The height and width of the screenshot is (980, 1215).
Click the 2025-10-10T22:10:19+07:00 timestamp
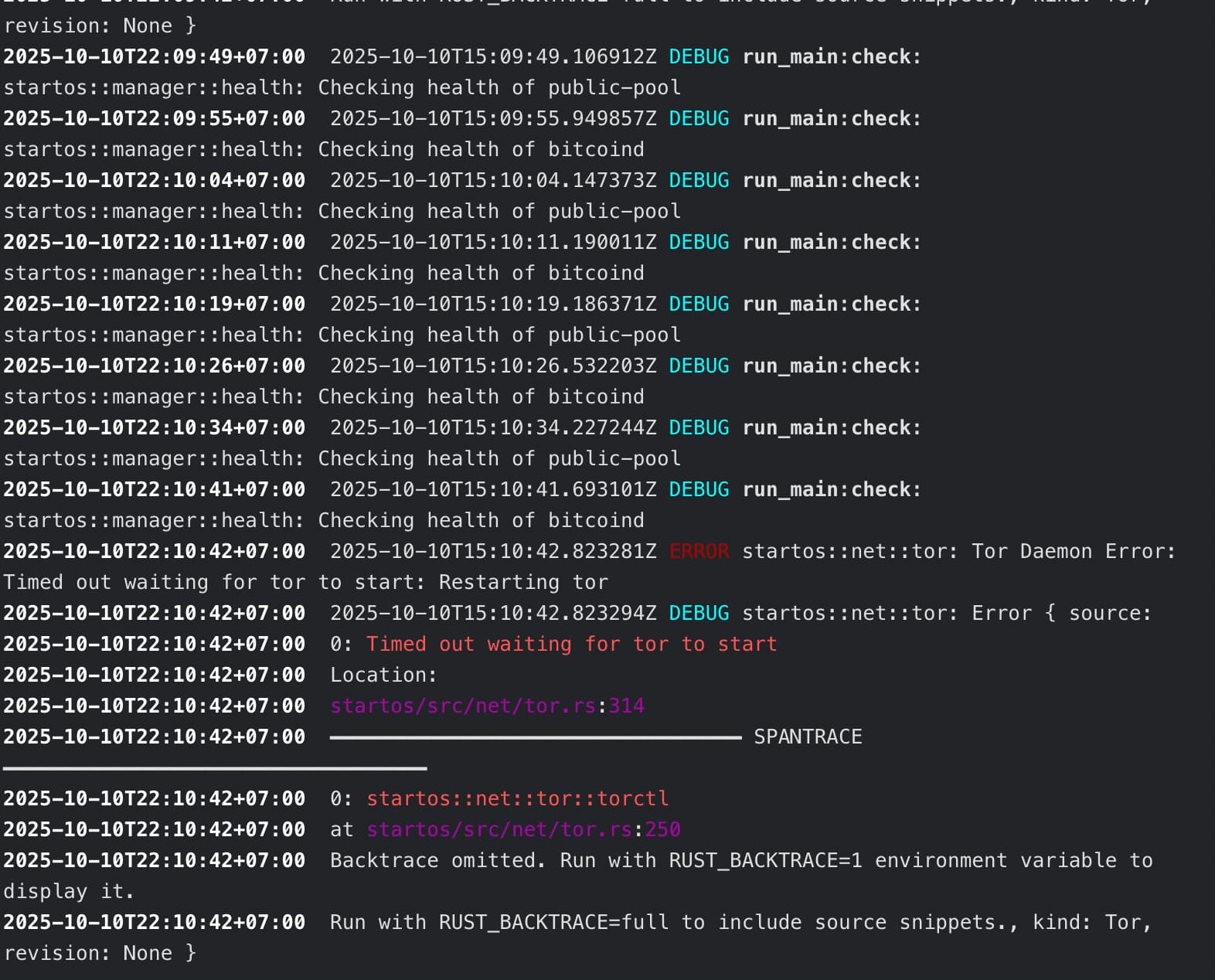tap(155, 304)
